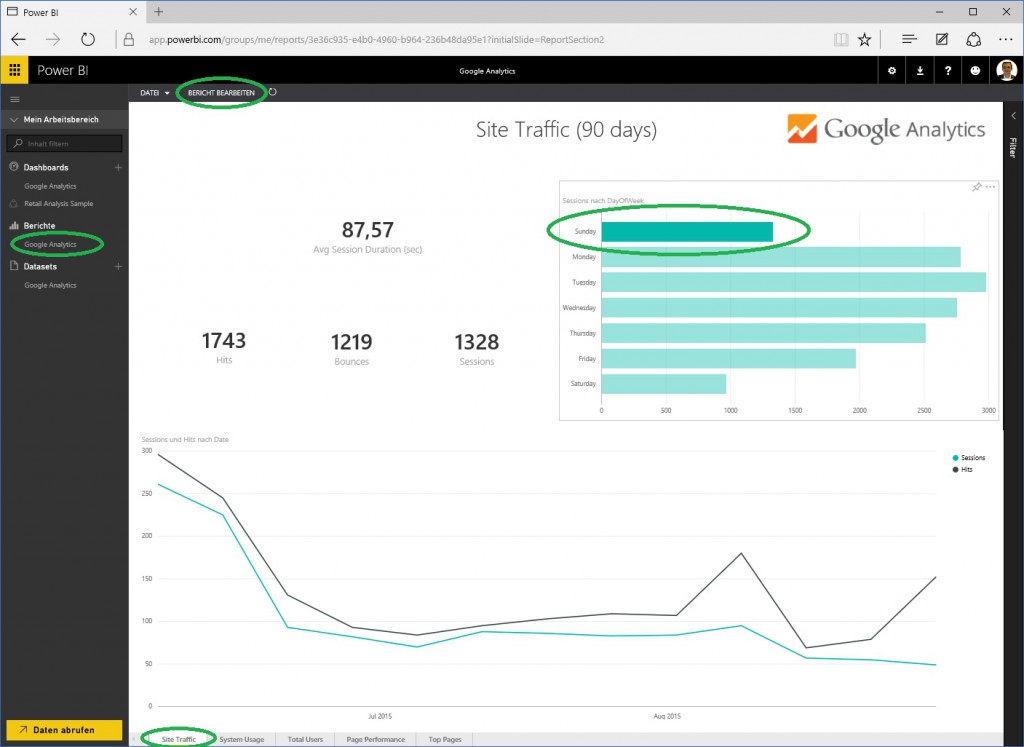This screenshot has width=1024, height=747.
Task: Switch to the Top Pages tab
Action: click(445, 739)
